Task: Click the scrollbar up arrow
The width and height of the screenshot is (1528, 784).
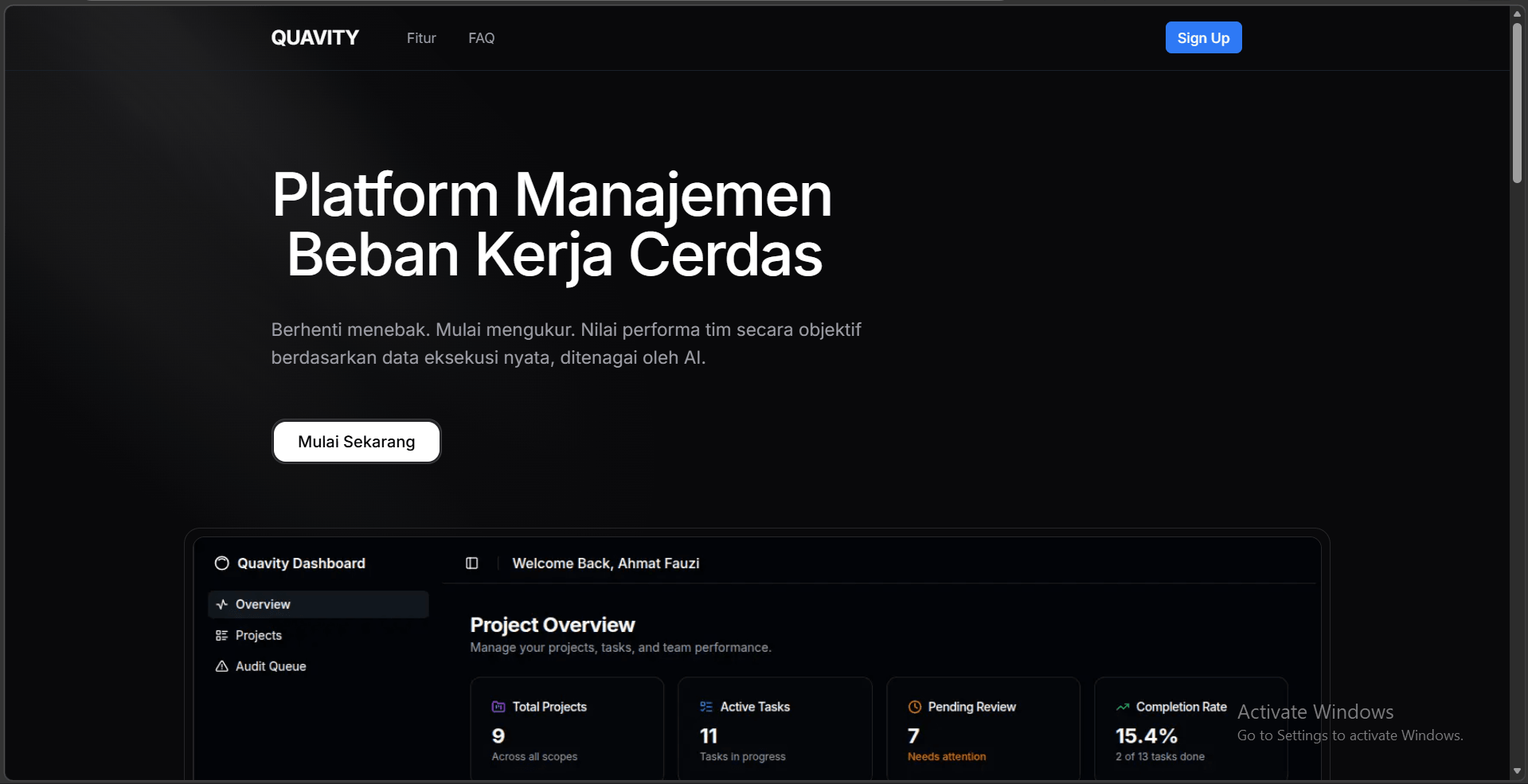Action: click(1517, 14)
